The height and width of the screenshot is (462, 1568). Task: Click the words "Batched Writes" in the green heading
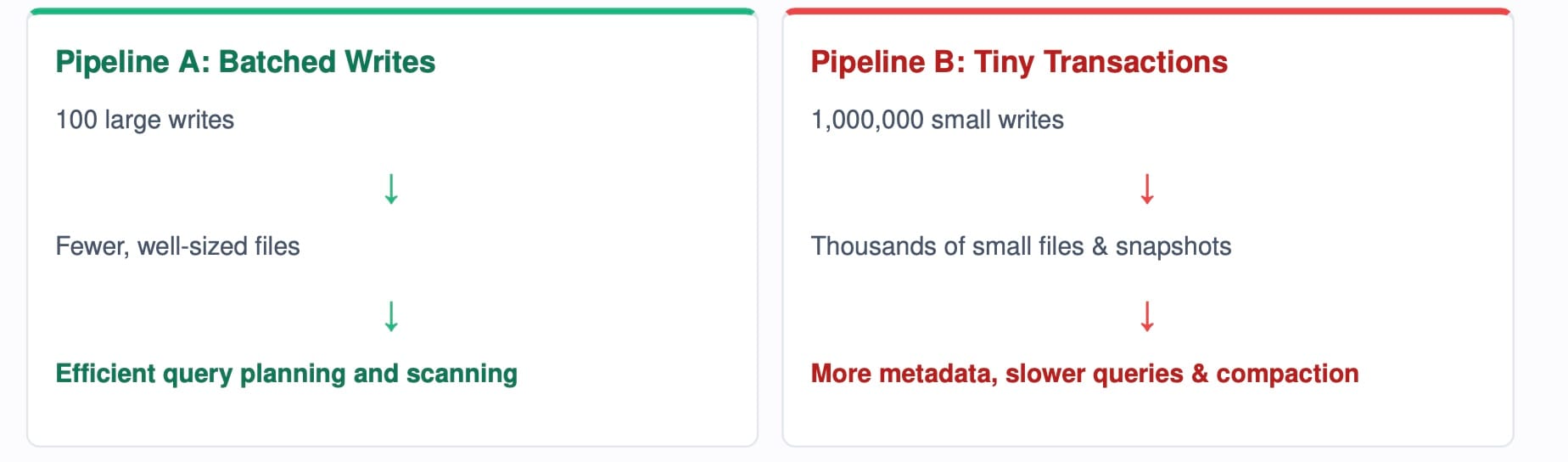(327, 62)
